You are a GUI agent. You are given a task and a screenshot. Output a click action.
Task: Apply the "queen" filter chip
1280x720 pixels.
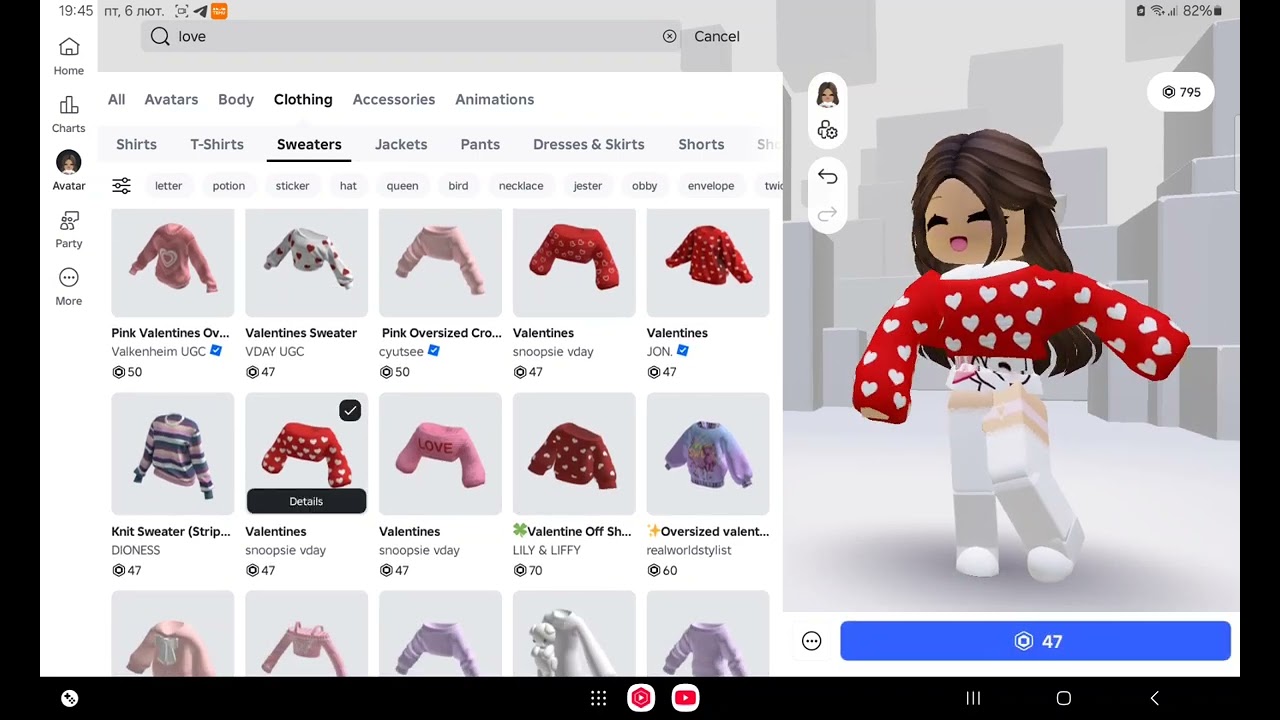402,185
